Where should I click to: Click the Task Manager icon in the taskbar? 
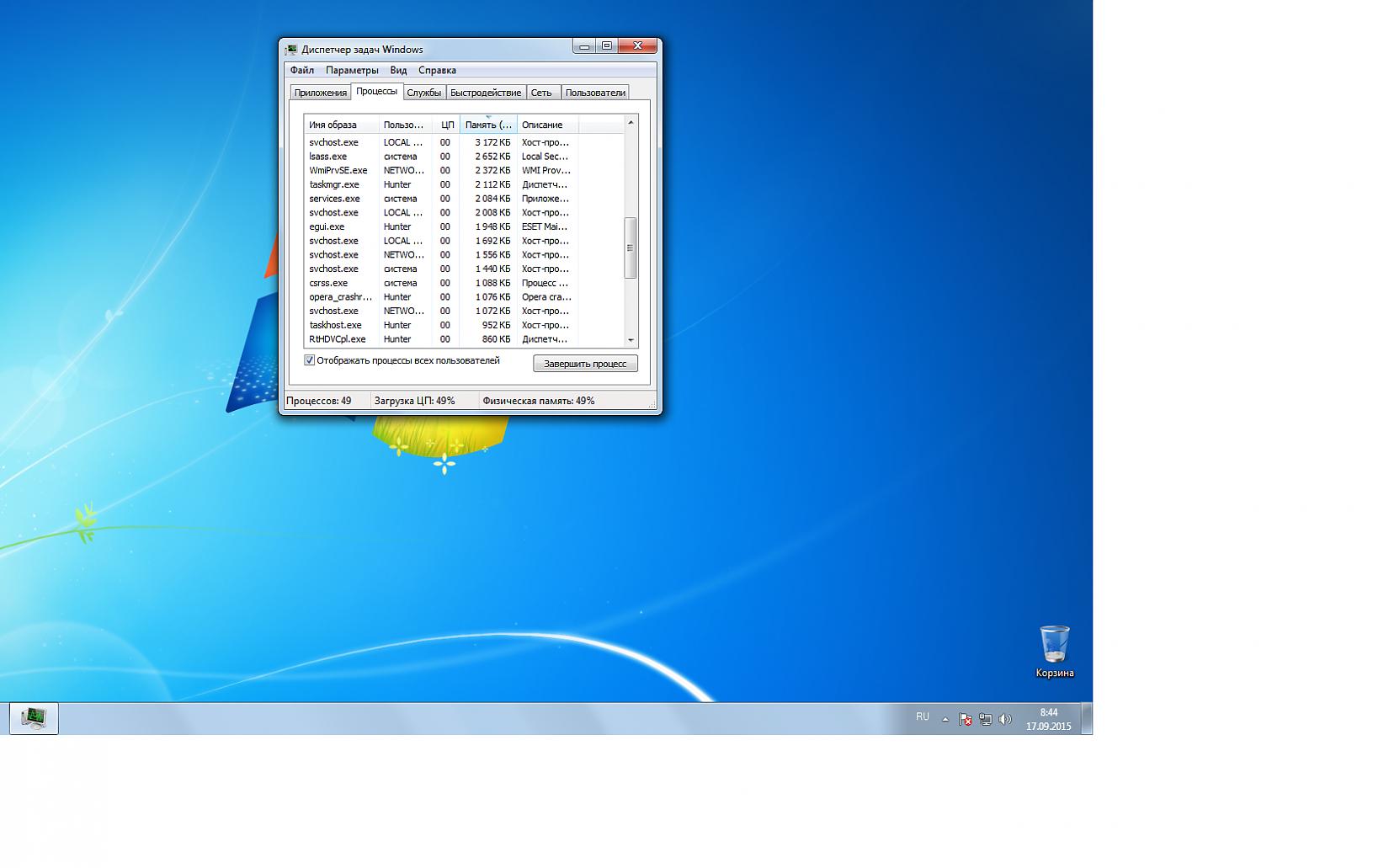34,718
